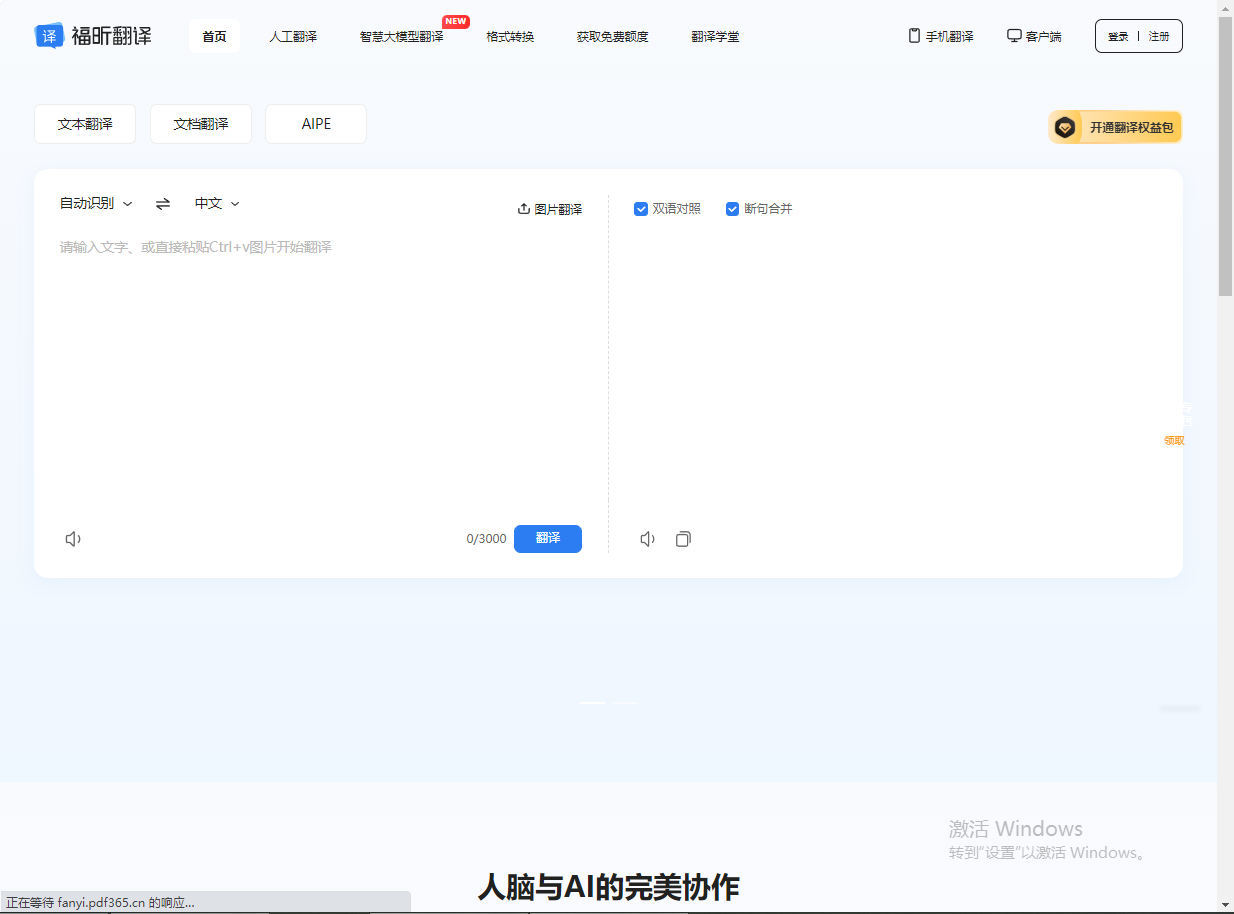Copy translation result icon
Image resolution: width=1234 pixels, height=914 pixels.
683,539
